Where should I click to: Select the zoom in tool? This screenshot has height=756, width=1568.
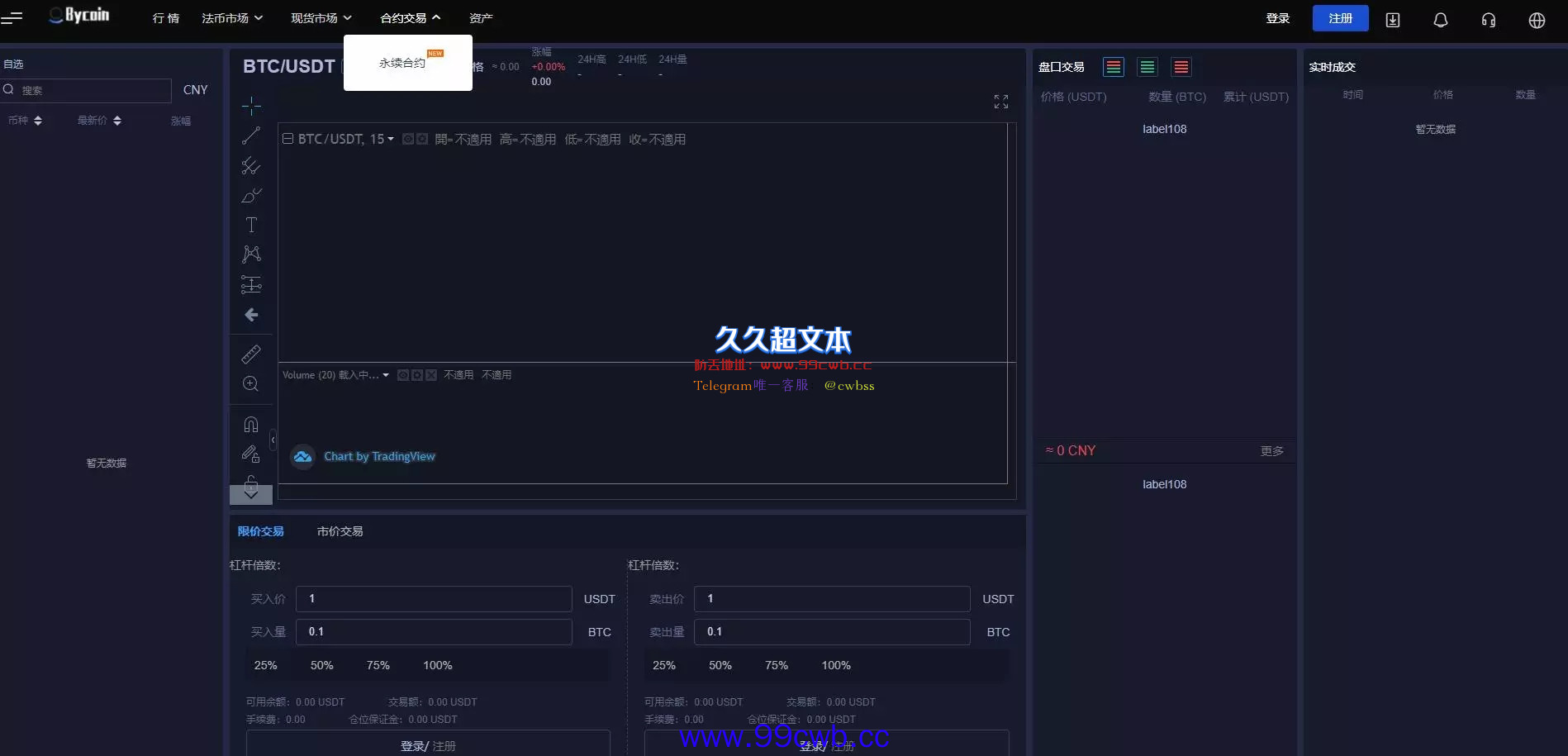(x=251, y=384)
